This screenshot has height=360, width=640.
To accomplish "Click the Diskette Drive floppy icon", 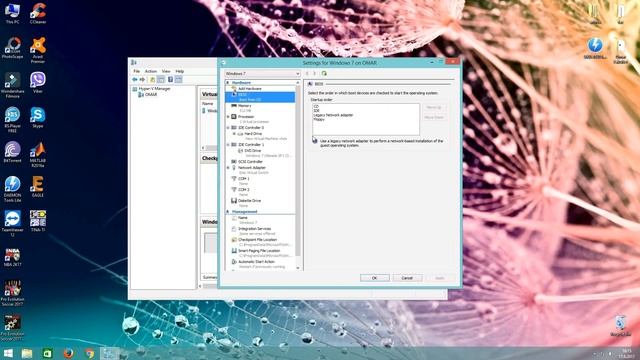I will [x=234, y=201].
